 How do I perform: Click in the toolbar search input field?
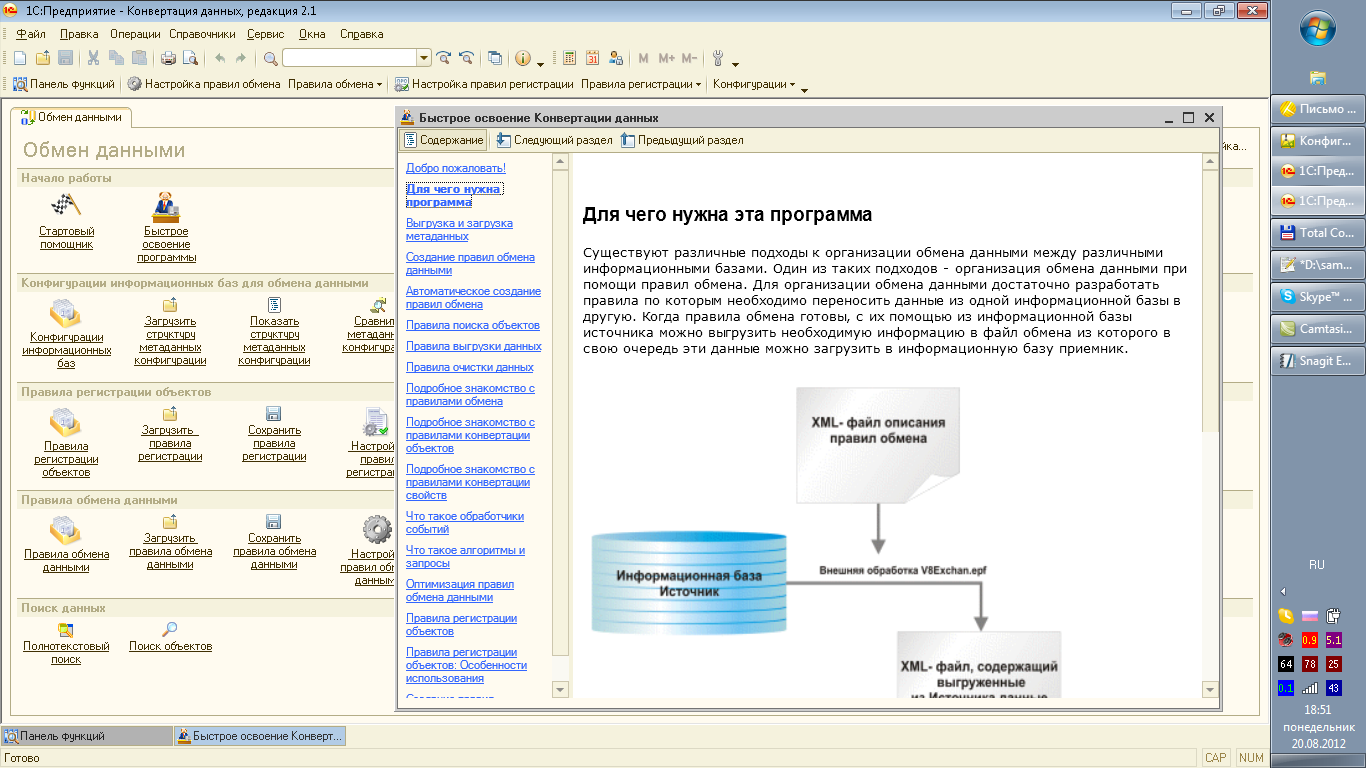point(350,58)
